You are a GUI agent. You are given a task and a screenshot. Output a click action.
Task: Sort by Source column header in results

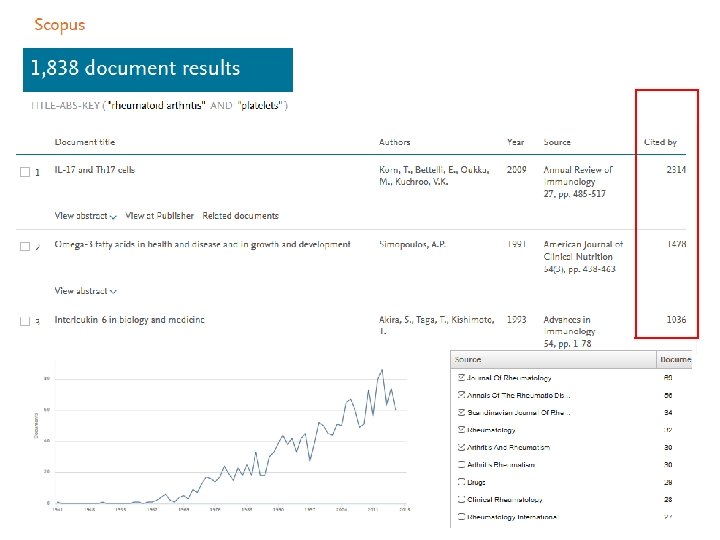point(557,142)
